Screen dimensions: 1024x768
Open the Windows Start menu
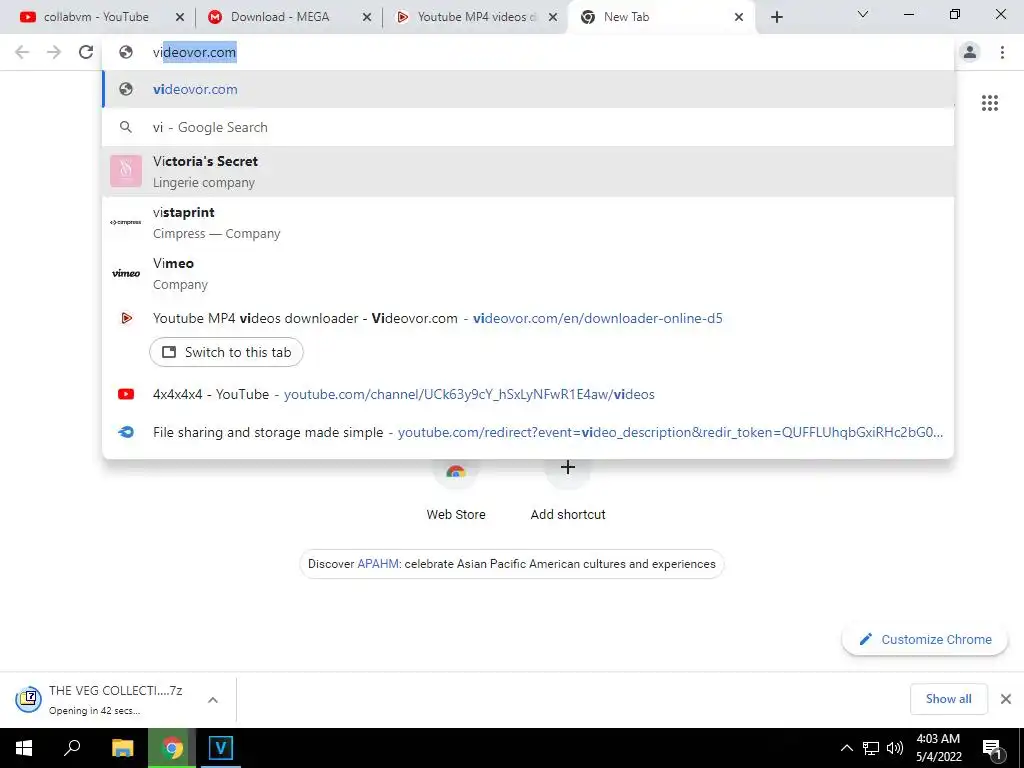point(24,748)
